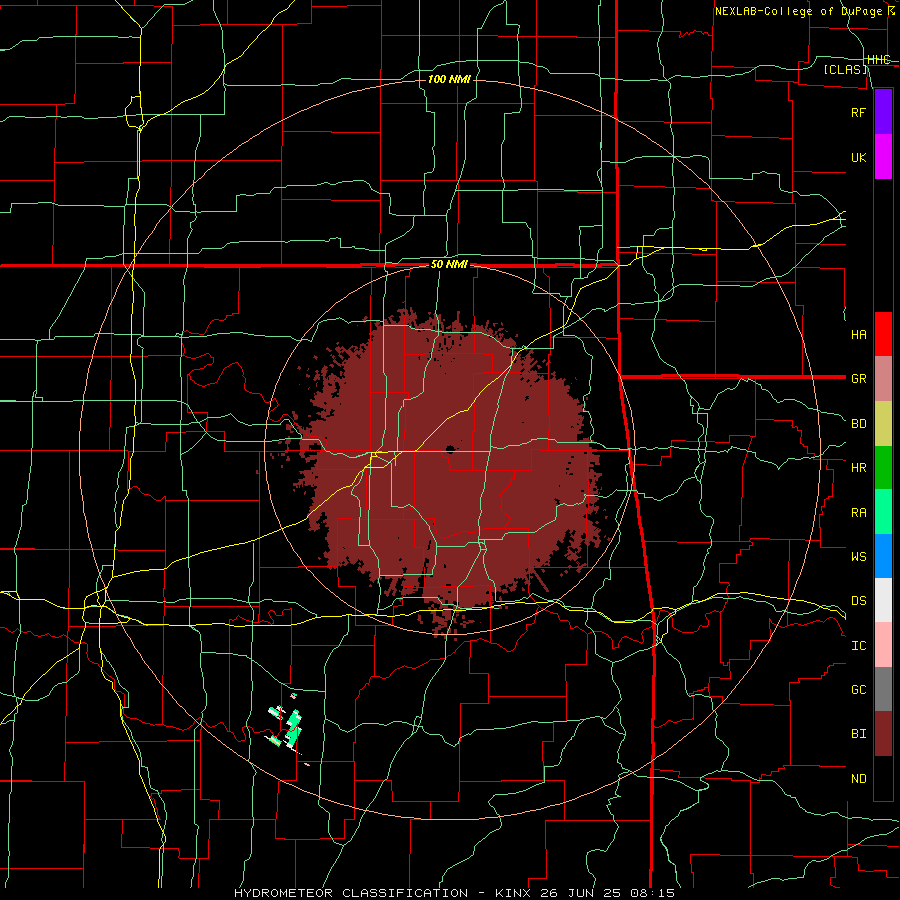Click the '50 NMI' range ring label
The width and height of the screenshot is (900, 900).
449,264
